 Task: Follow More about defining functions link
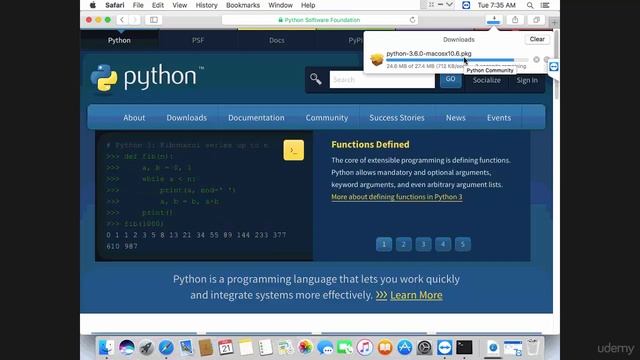point(397,197)
